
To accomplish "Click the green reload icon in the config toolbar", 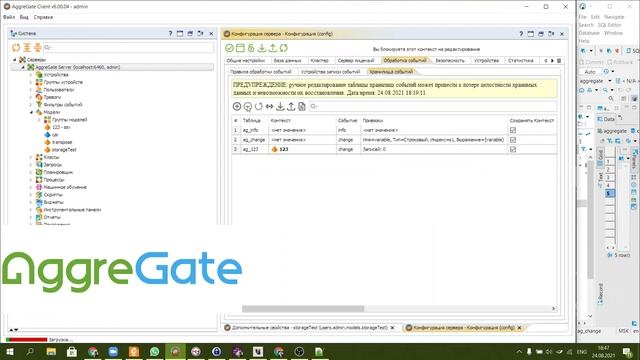I will point(284,48).
